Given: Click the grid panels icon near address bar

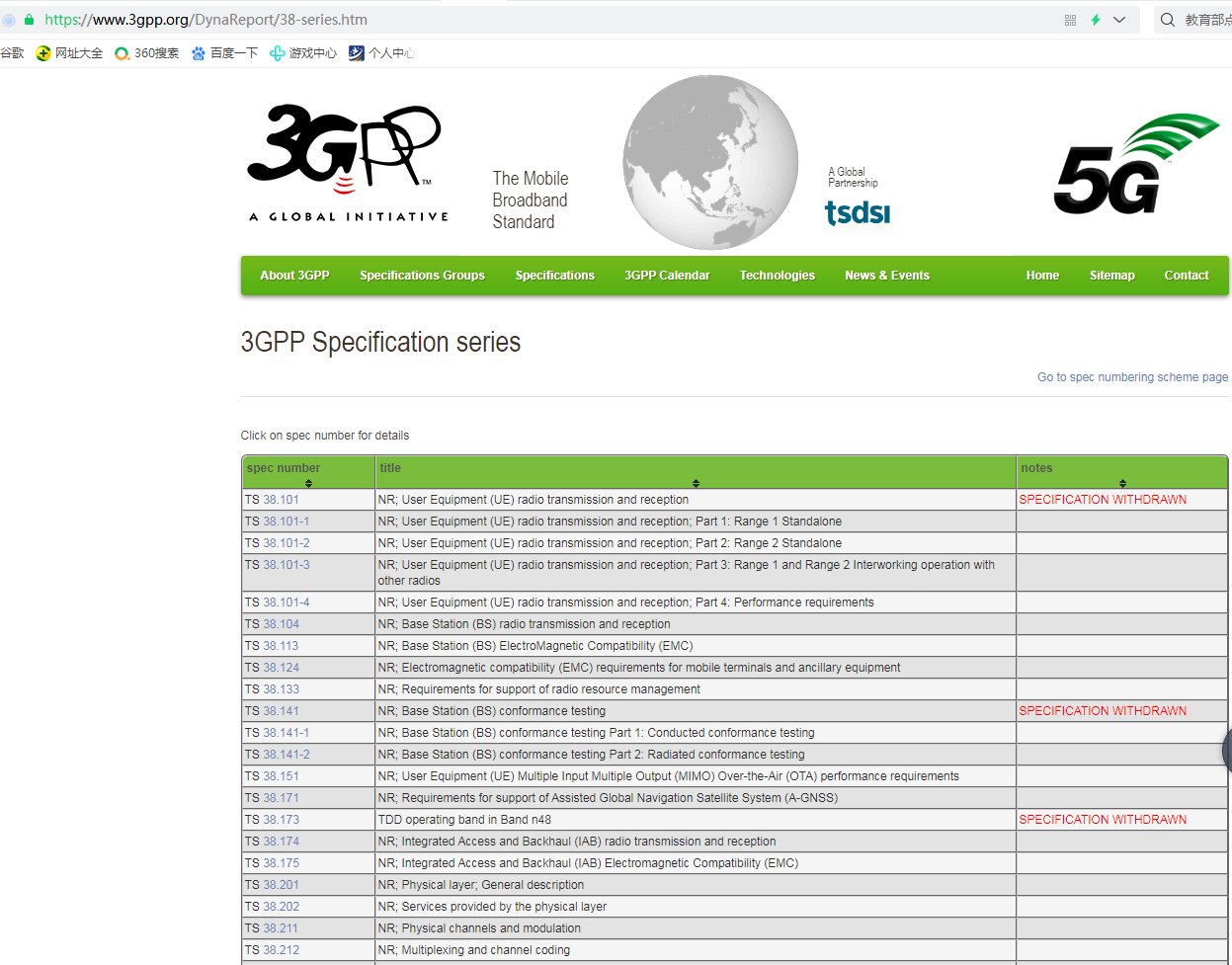Looking at the screenshot, I should pyautogui.click(x=1070, y=19).
